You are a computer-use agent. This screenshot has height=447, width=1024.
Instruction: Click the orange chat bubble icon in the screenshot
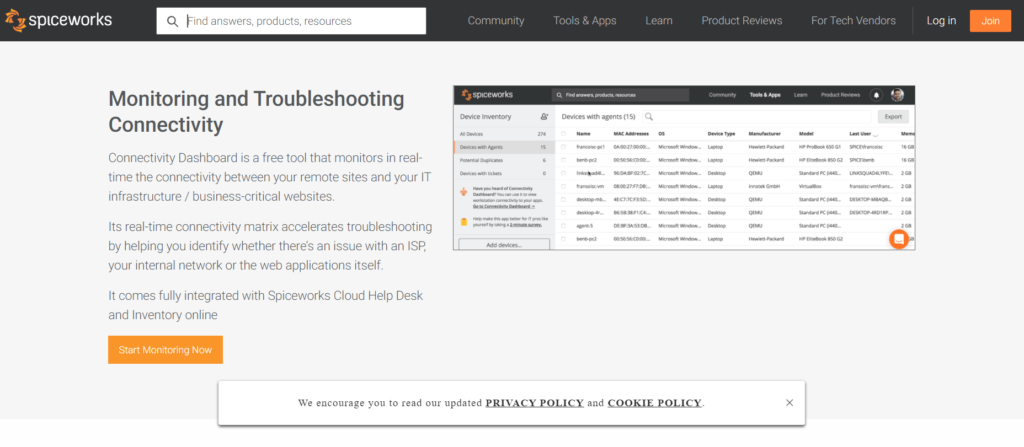click(x=899, y=239)
